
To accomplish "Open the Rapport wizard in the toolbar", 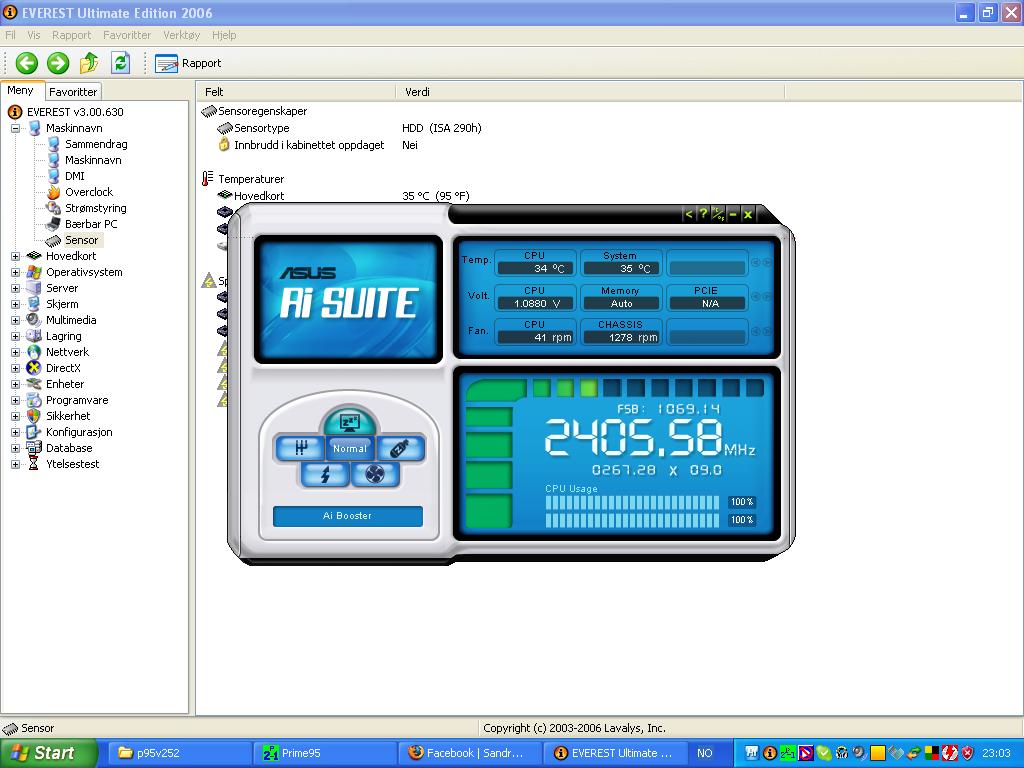I will click(x=188, y=63).
